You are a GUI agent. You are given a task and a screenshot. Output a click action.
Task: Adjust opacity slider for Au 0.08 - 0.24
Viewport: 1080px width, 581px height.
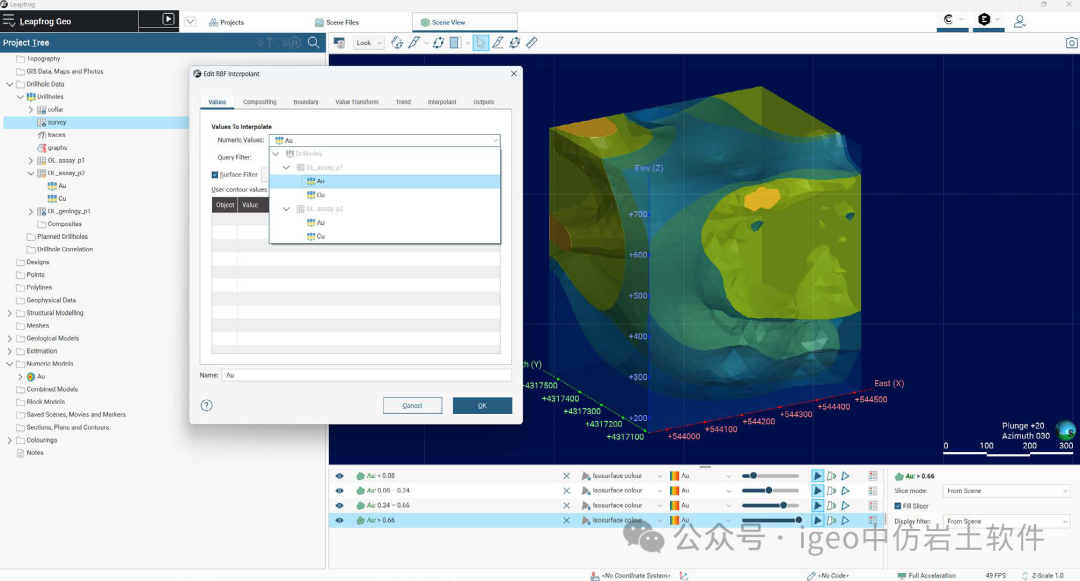click(x=769, y=491)
